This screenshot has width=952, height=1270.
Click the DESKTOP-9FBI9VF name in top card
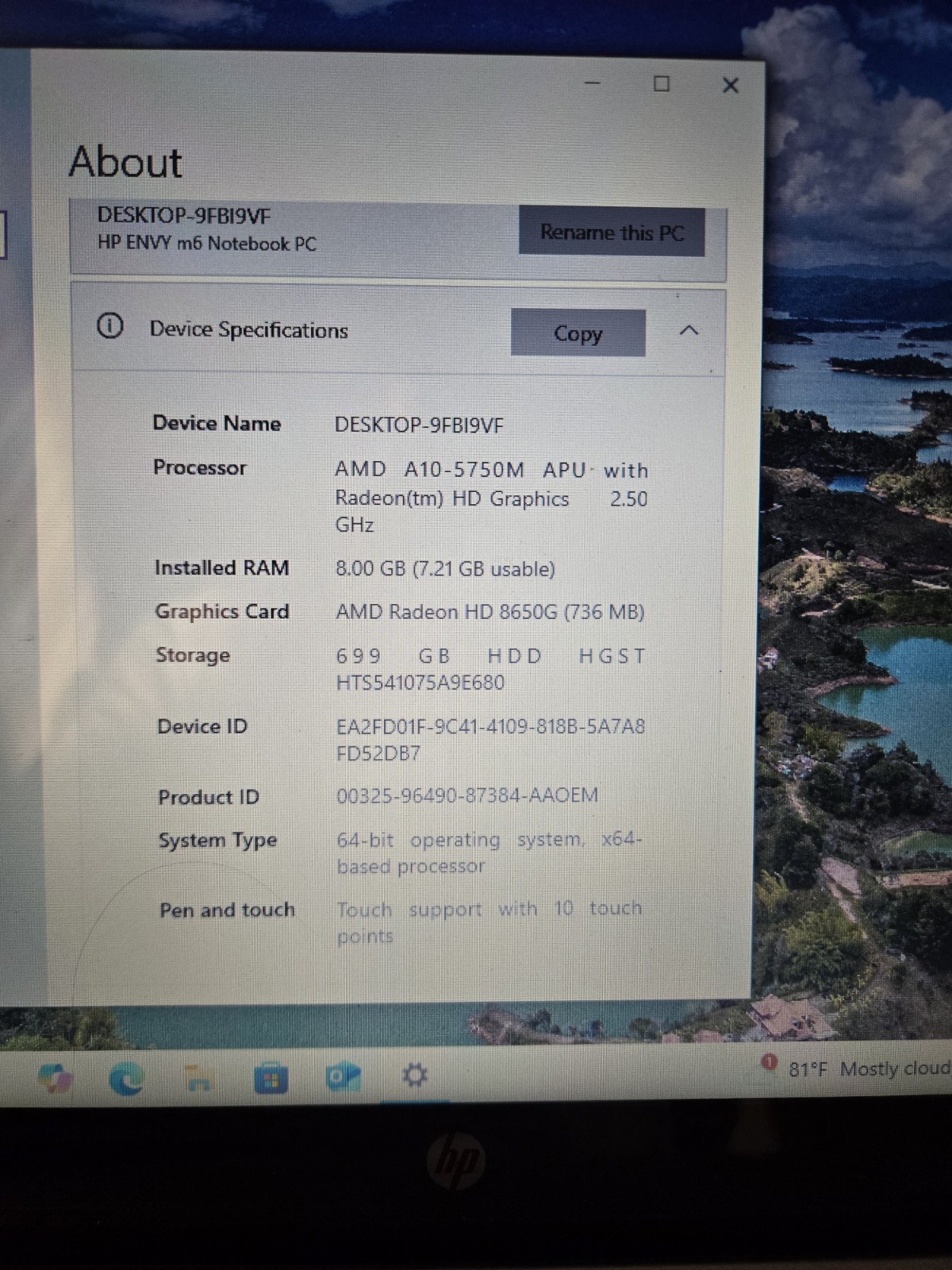point(184,215)
